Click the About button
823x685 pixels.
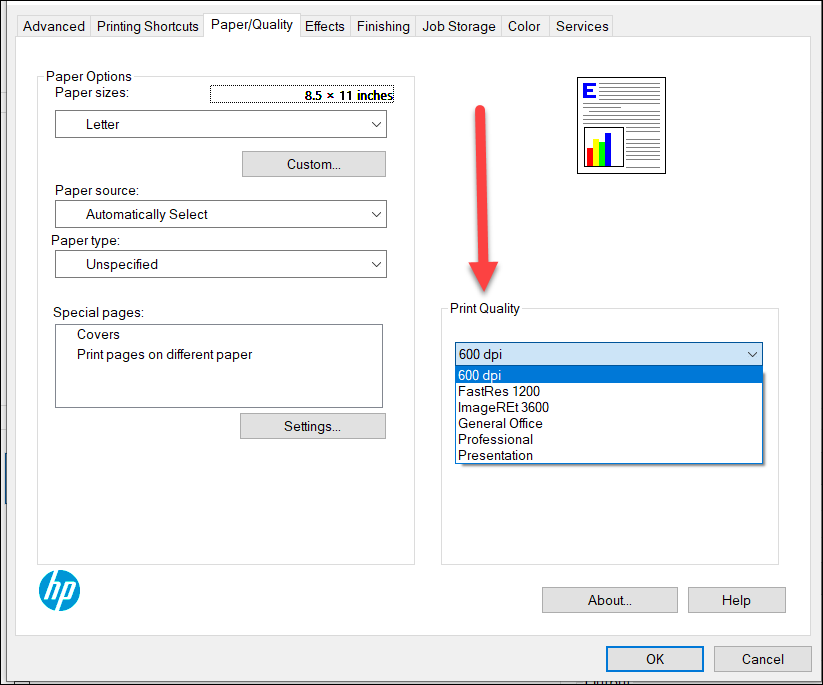pos(609,600)
